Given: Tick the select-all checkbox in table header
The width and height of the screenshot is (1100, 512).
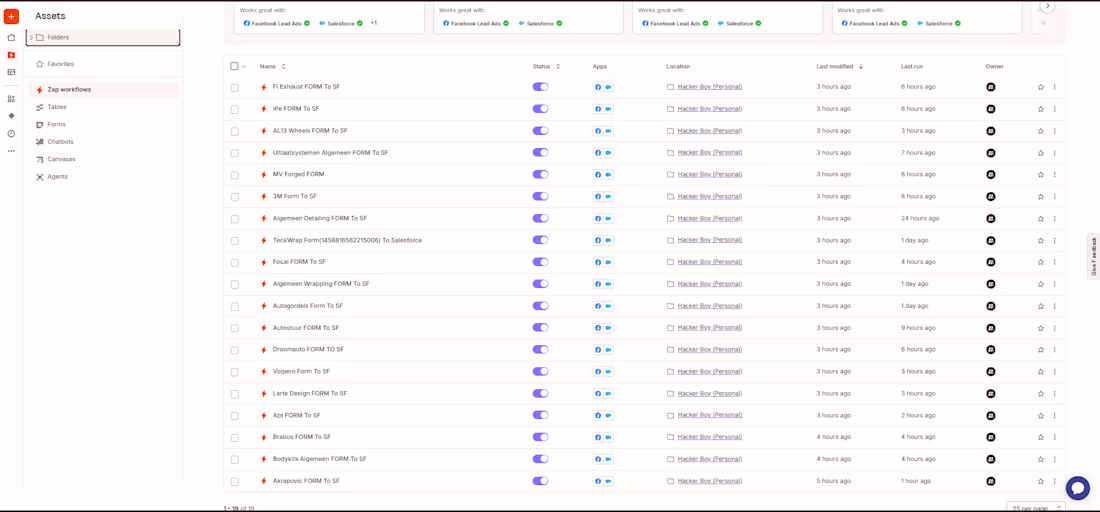Looking at the screenshot, I should 234,66.
